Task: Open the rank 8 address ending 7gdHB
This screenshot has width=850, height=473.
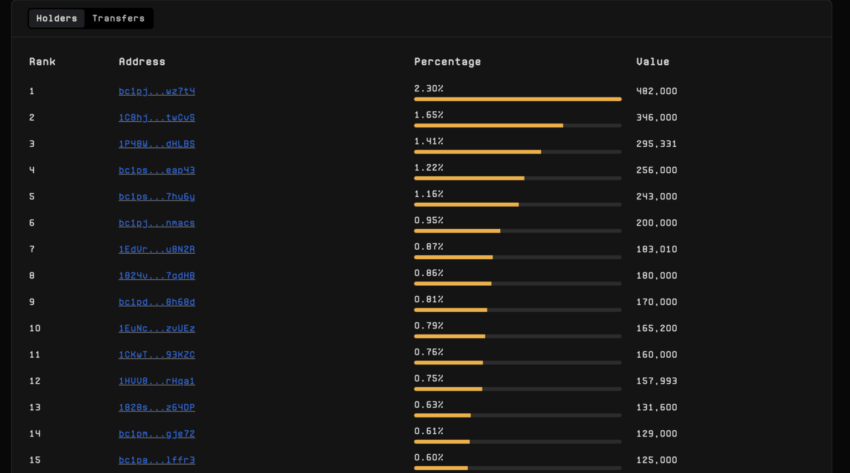Action: (157, 276)
